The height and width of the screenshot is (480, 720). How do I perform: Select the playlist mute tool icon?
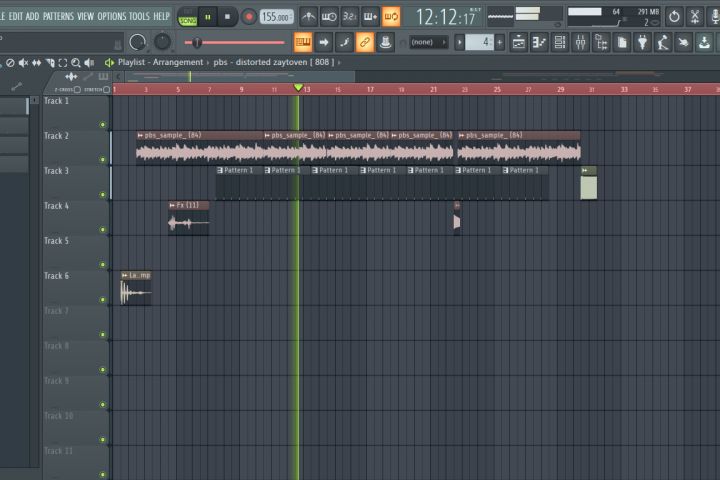[x=23, y=63]
